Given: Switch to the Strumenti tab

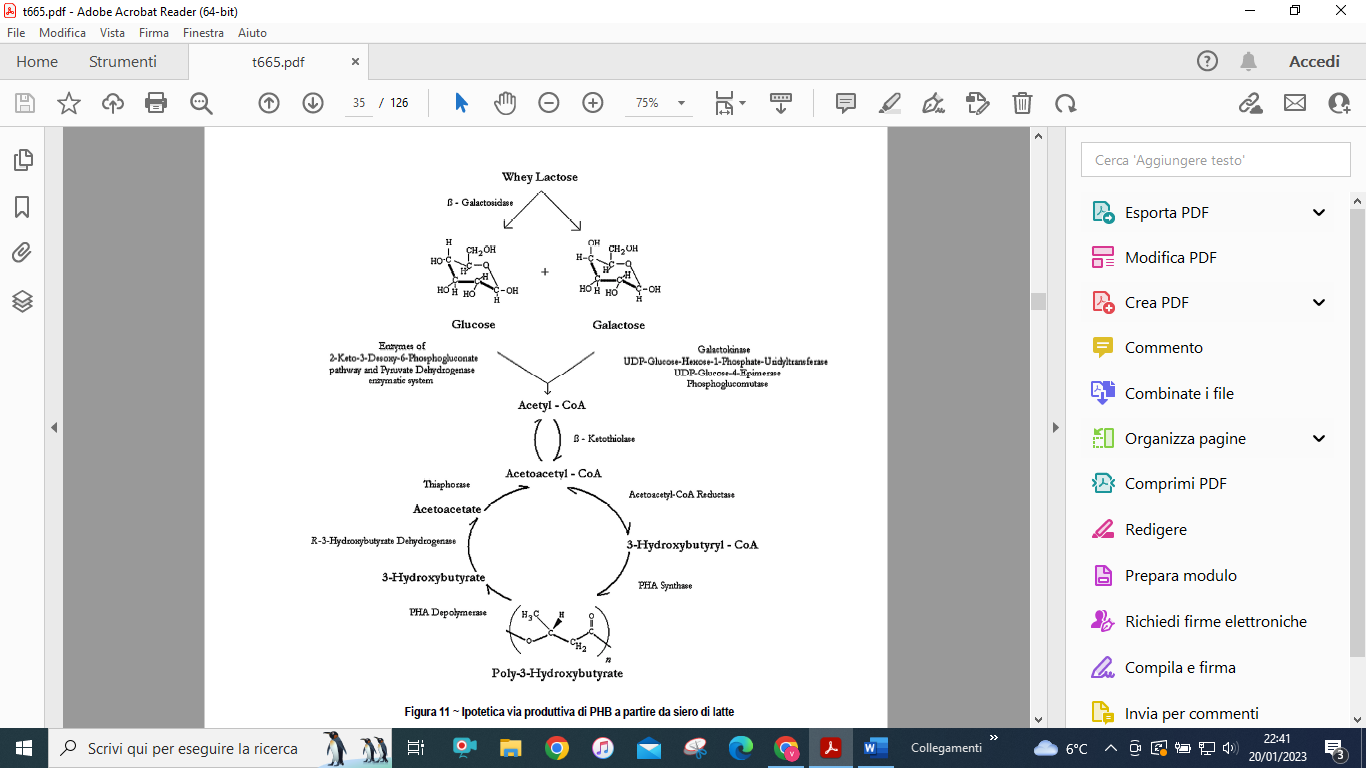Looking at the screenshot, I should (123, 62).
